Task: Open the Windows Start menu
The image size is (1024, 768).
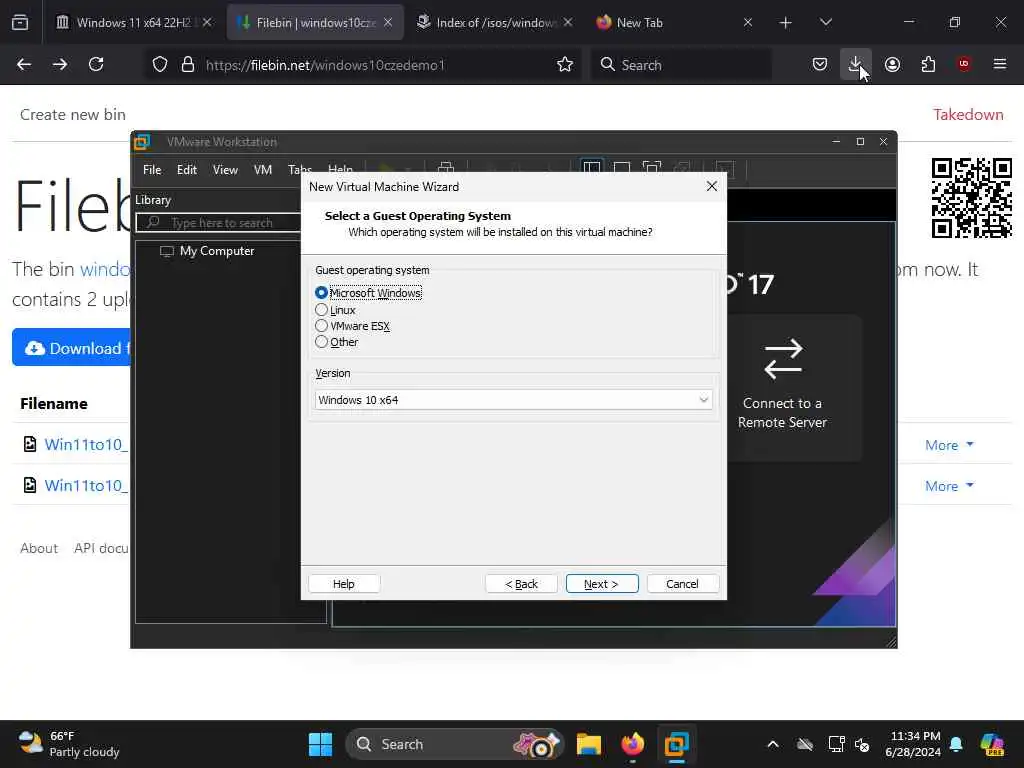Action: coord(320,744)
